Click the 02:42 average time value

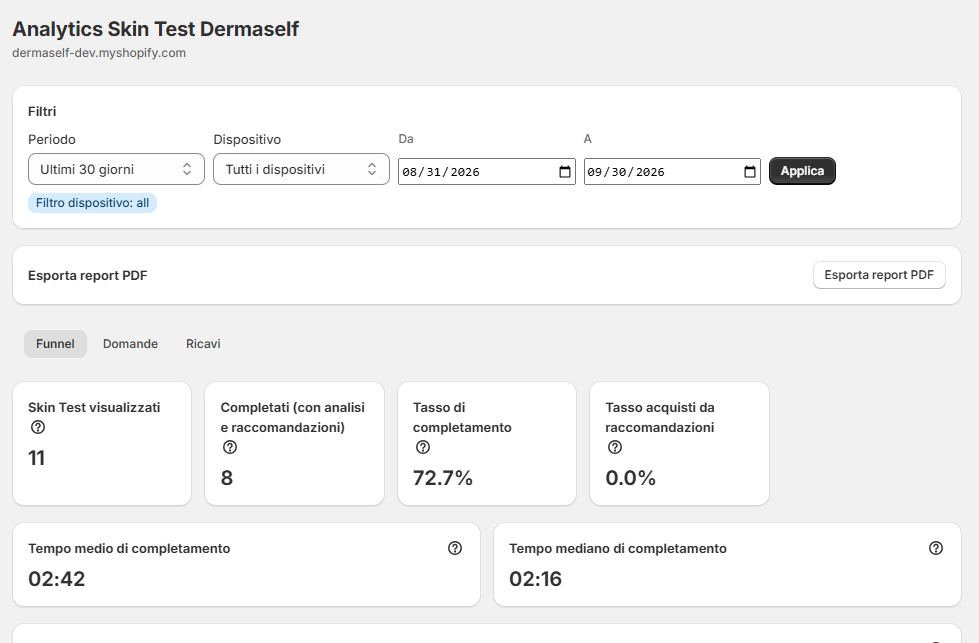(57, 579)
